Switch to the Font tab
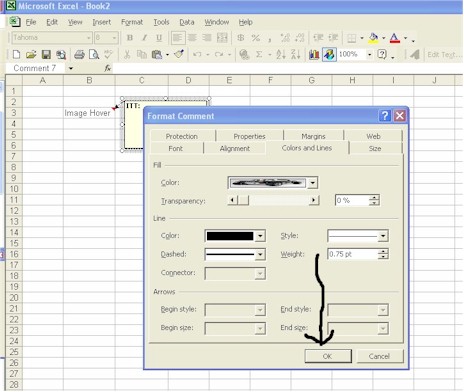This screenshot has height=392, width=464. point(176,148)
